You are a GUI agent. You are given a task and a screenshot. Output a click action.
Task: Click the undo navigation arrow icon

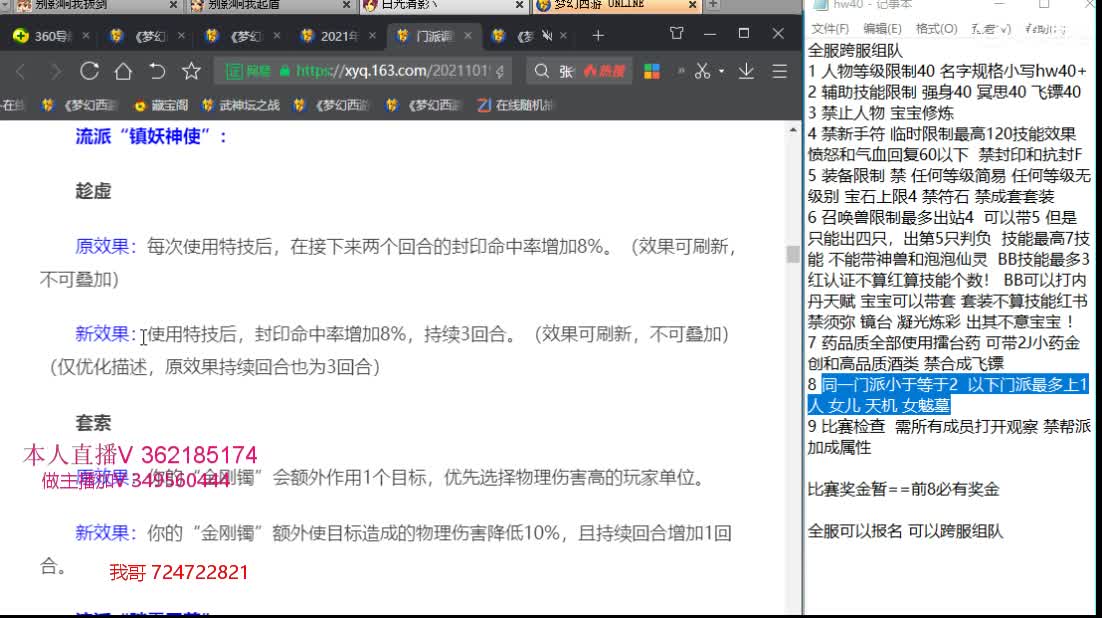coord(157,71)
